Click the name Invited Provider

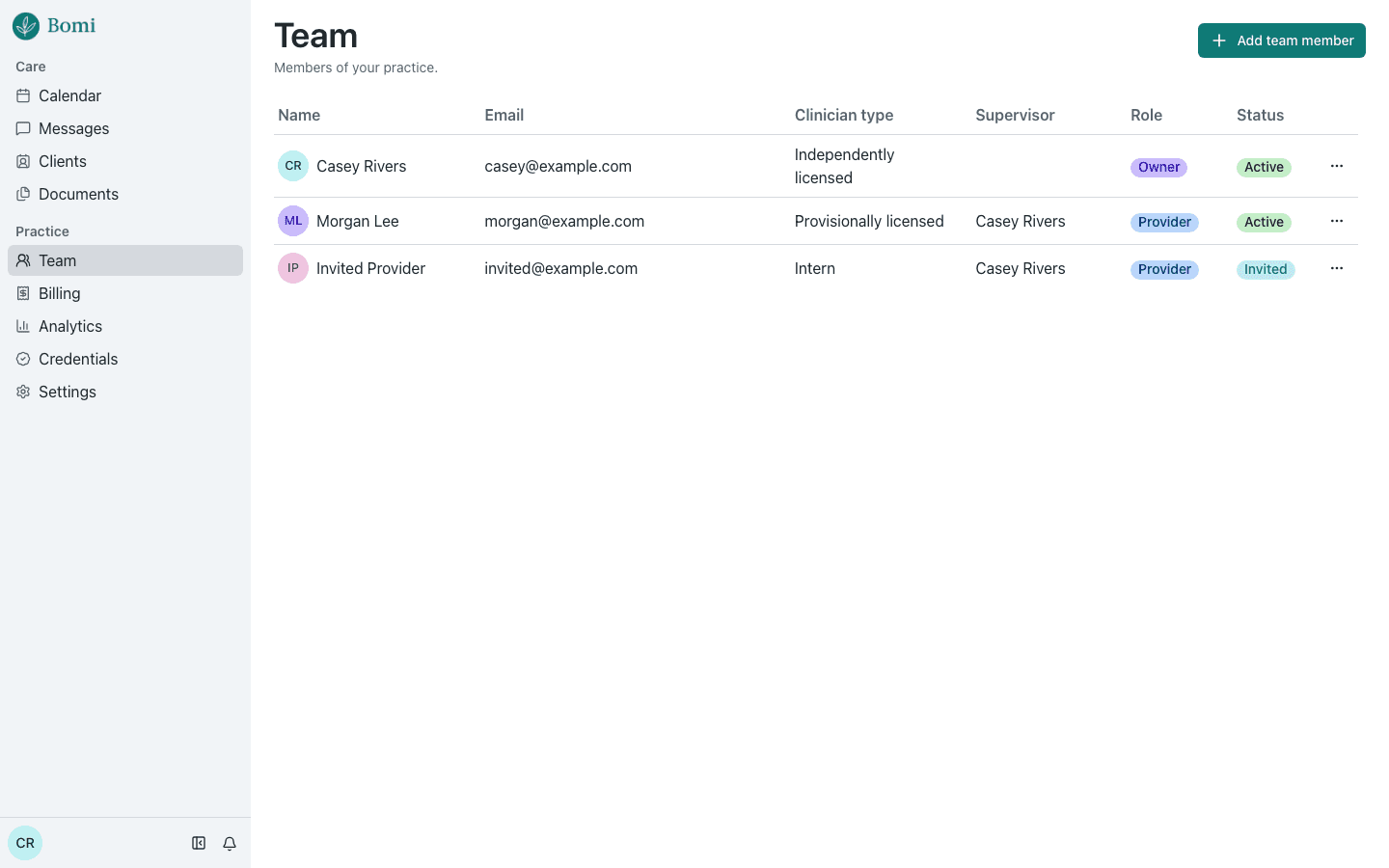click(371, 268)
